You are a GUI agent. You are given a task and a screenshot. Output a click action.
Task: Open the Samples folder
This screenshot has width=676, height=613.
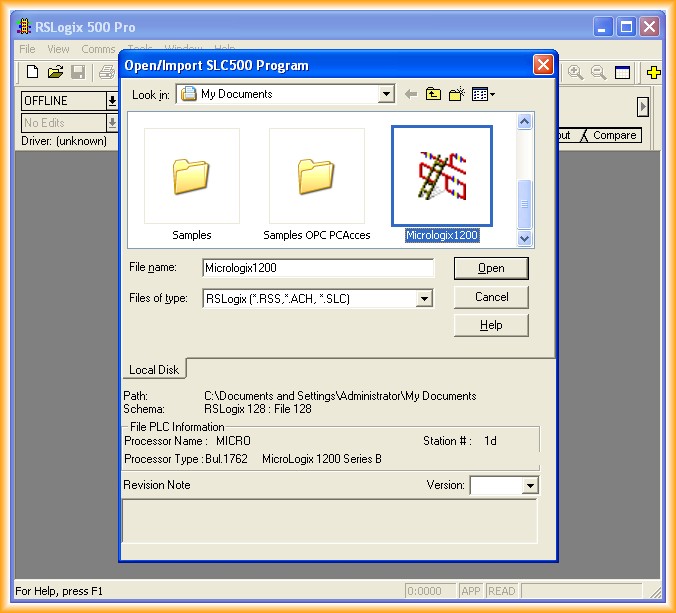click(x=191, y=177)
